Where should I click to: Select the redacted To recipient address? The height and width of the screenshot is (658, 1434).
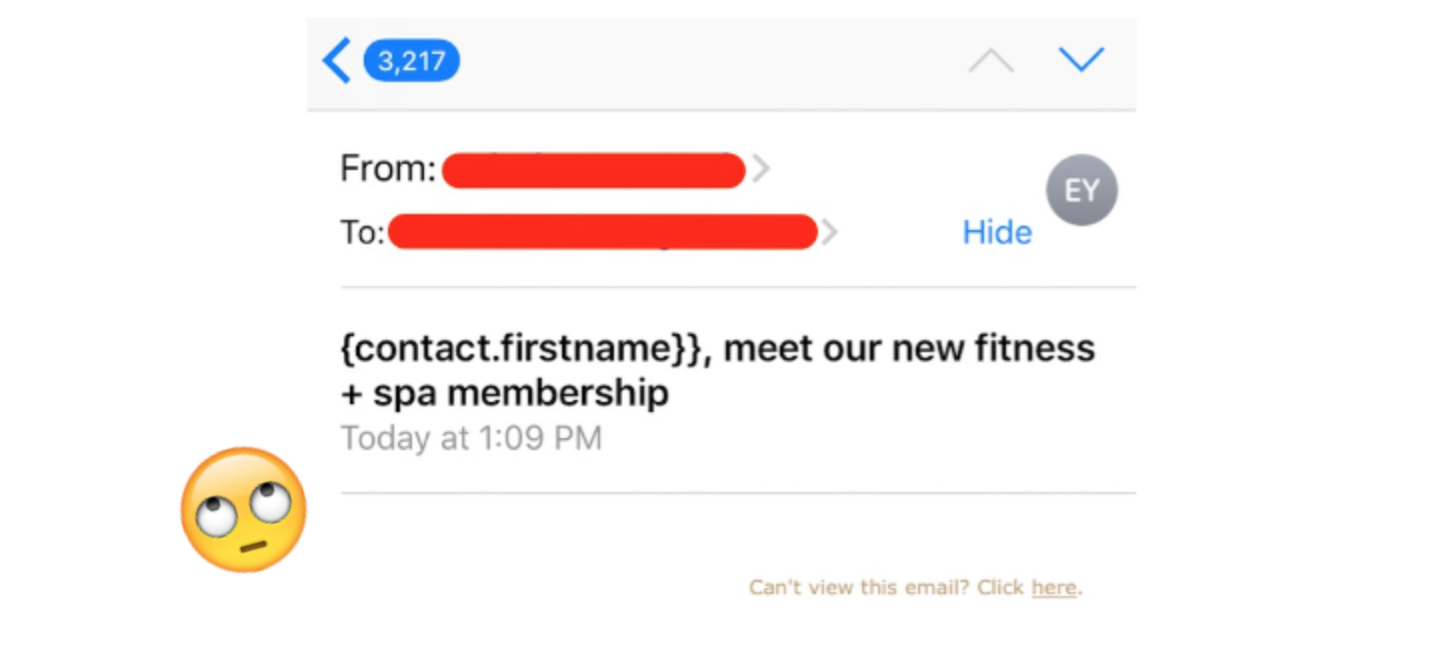tap(602, 232)
